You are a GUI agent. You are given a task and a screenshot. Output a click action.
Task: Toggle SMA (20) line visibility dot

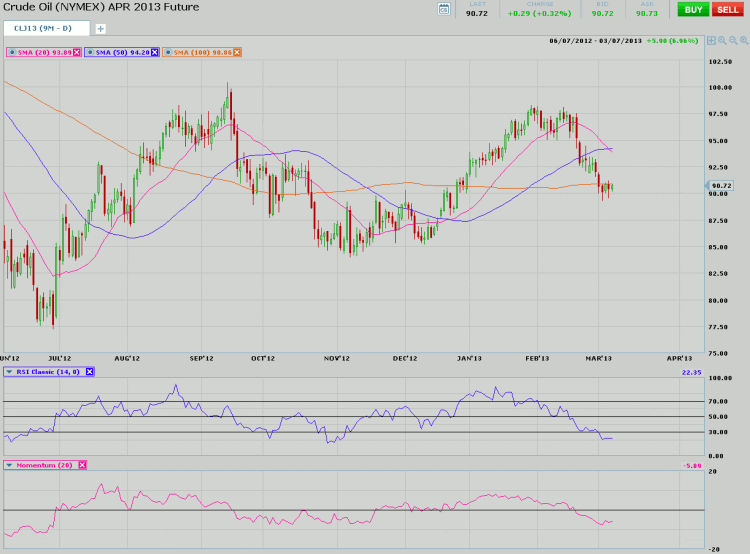tap(10, 51)
